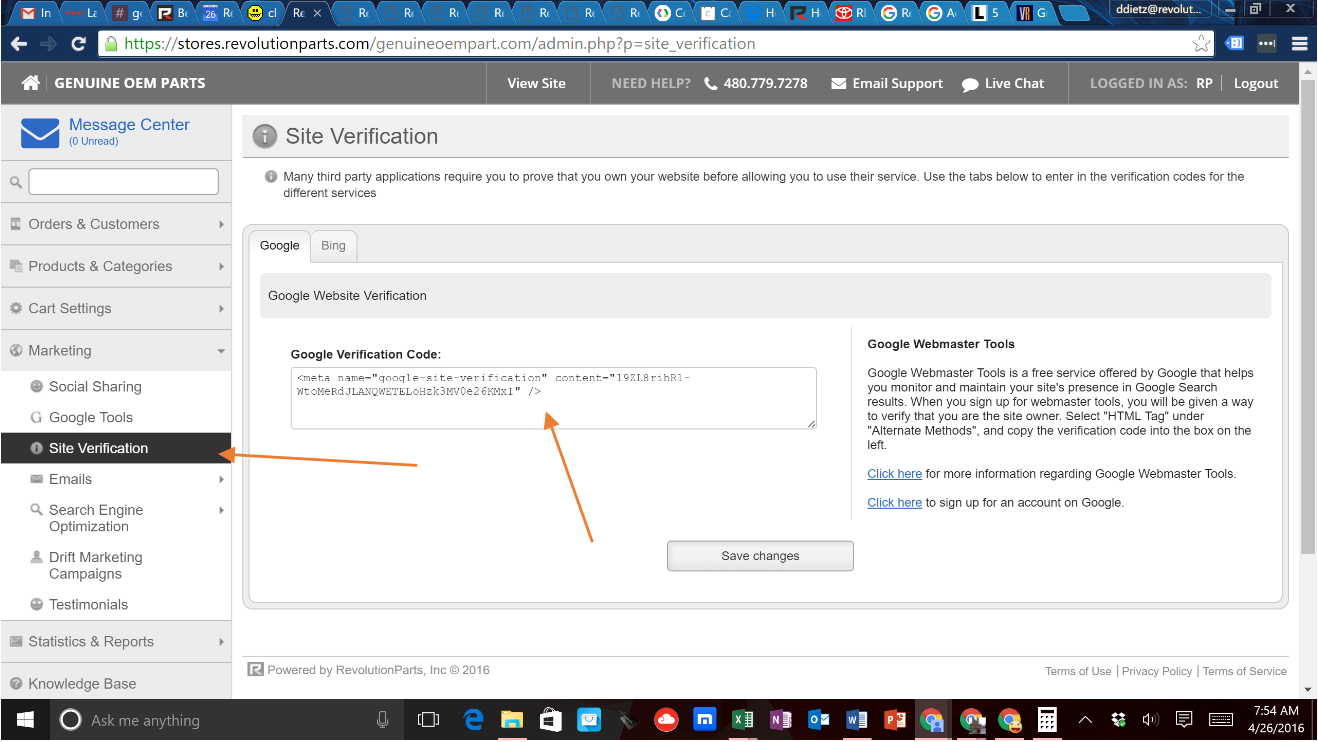The height and width of the screenshot is (742, 1318).
Task: Switch to the Bing verification tab
Action: pos(333,246)
